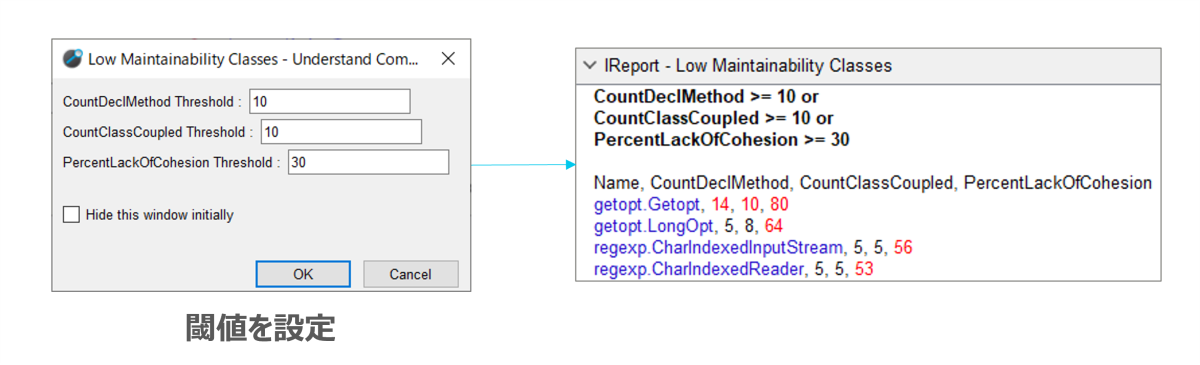Click the CountDeclMethod Threshold input field
Viewport: 1200px width, 365px height.
pos(329,101)
